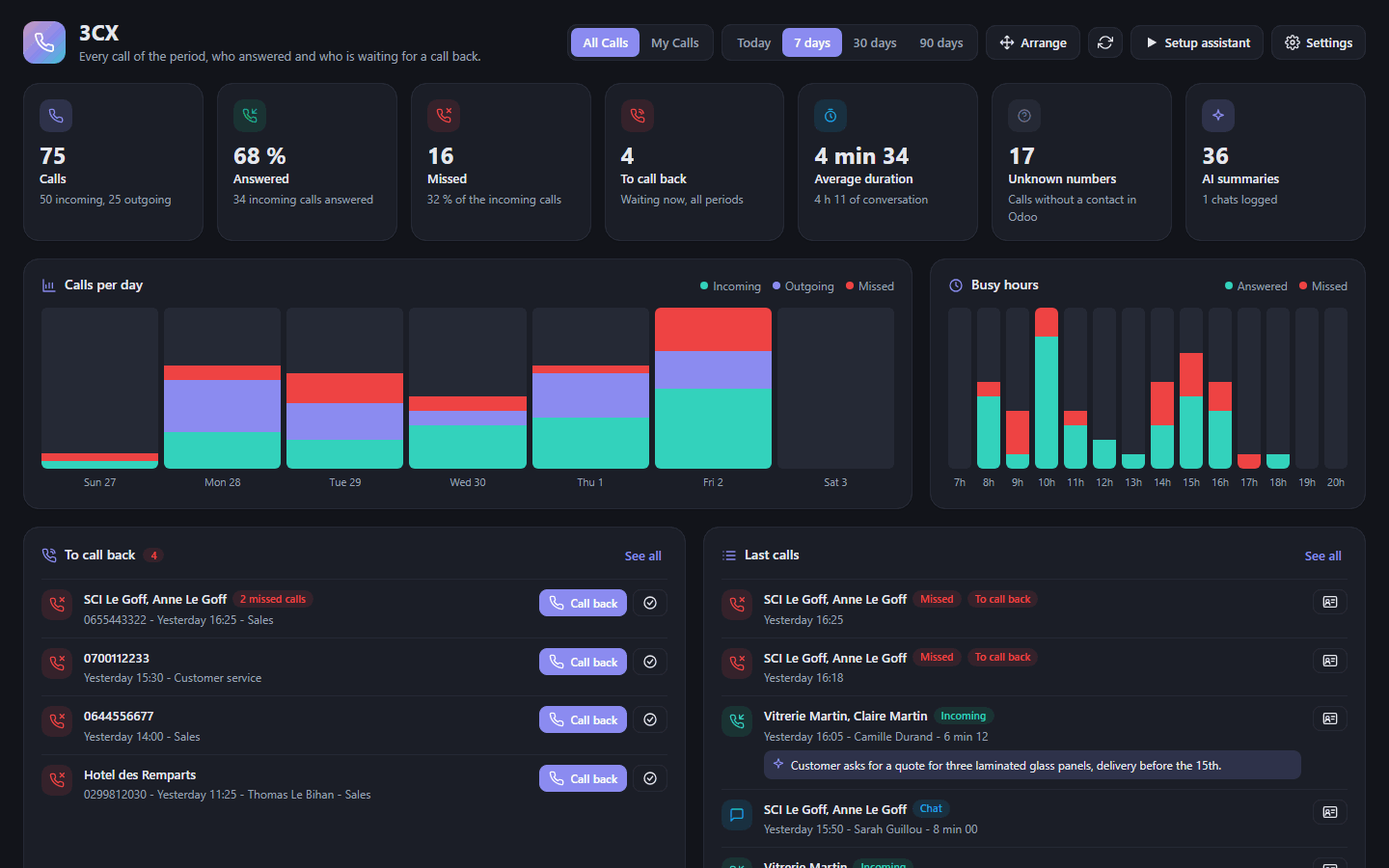Refresh the dashboard with the reload icon
The height and width of the screenshot is (868, 1389).
pyautogui.click(x=1105, y=42)
